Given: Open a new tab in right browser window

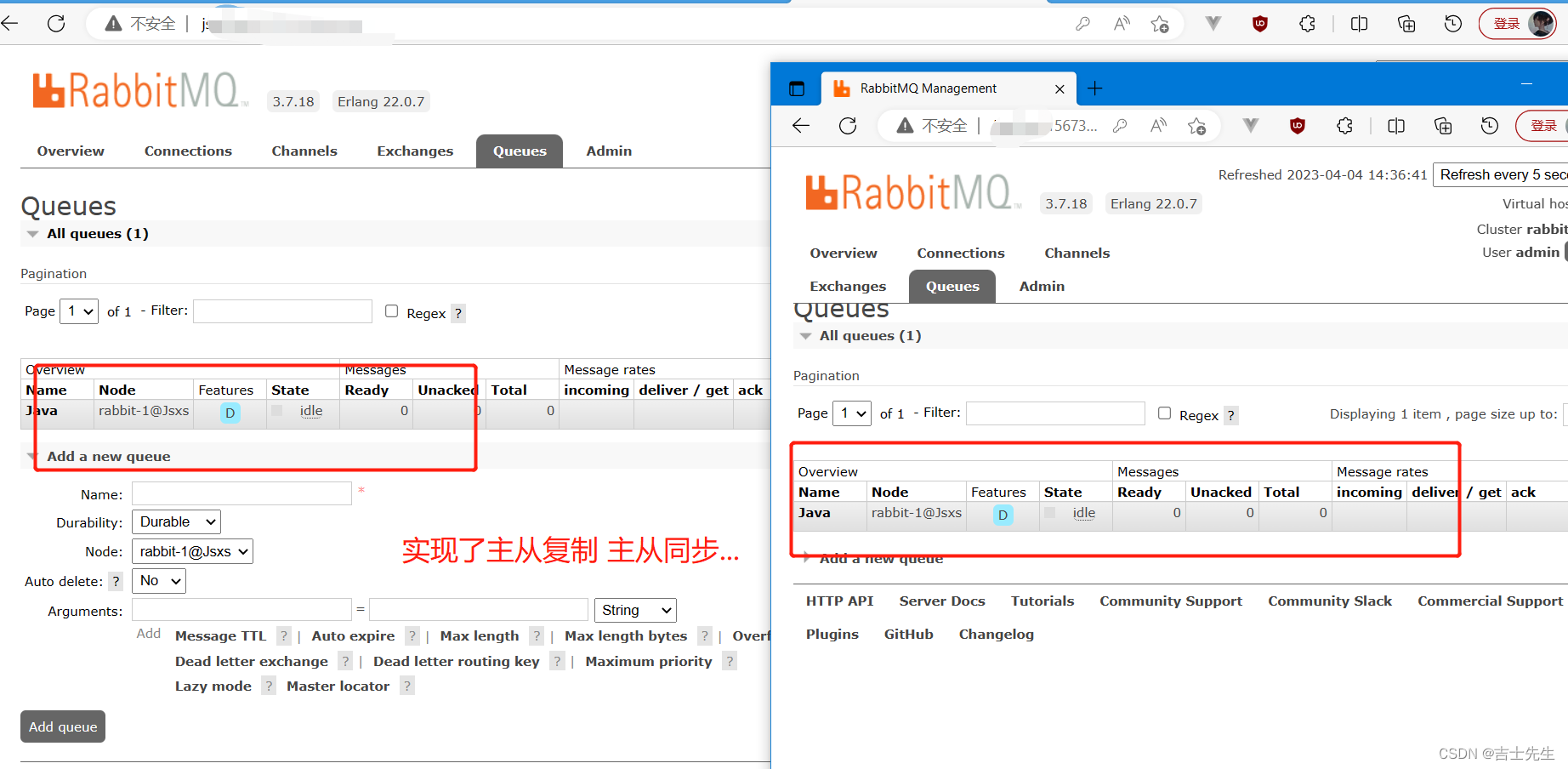Looking at the screenshot, I should (x=1094, y=88).
